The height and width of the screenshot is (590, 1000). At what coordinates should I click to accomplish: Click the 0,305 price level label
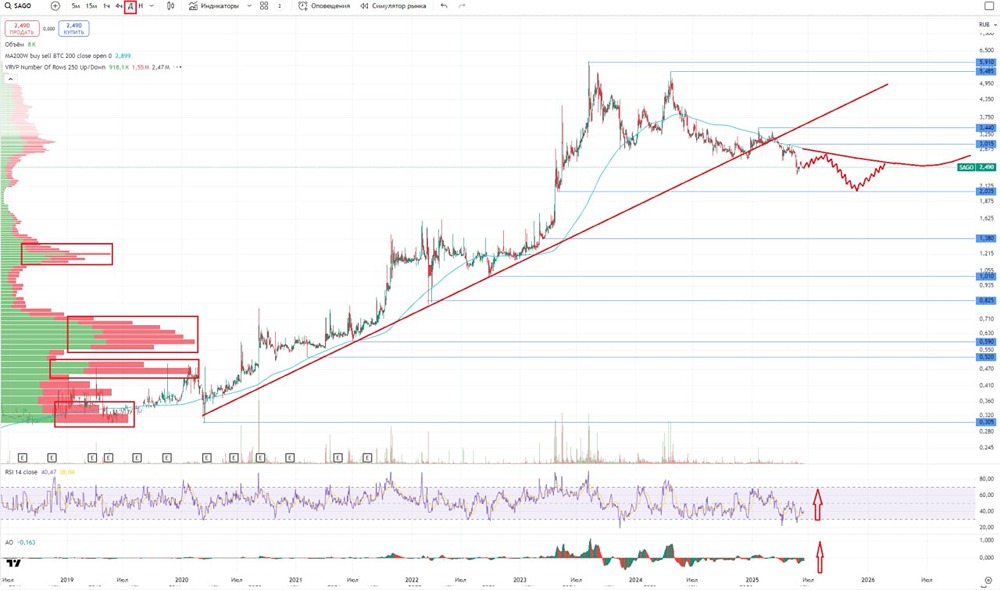pyautogui.click(x=986, y=422)
